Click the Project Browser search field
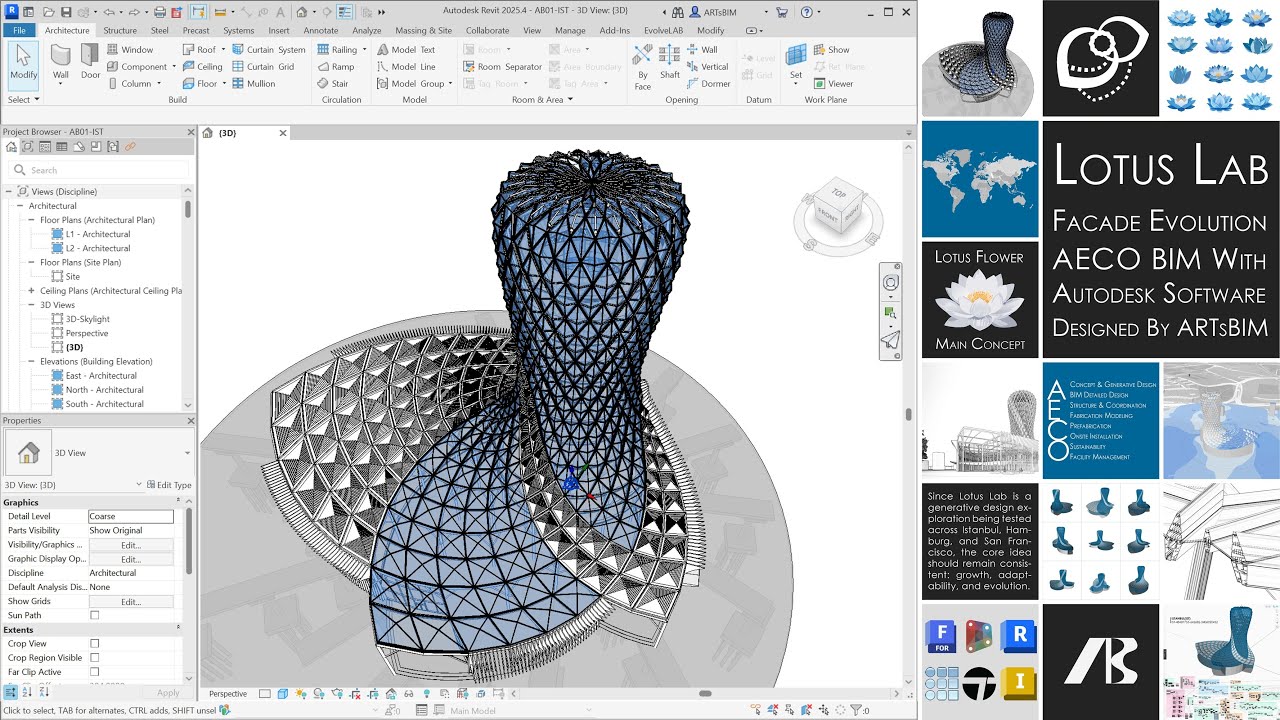 point(98,170)
